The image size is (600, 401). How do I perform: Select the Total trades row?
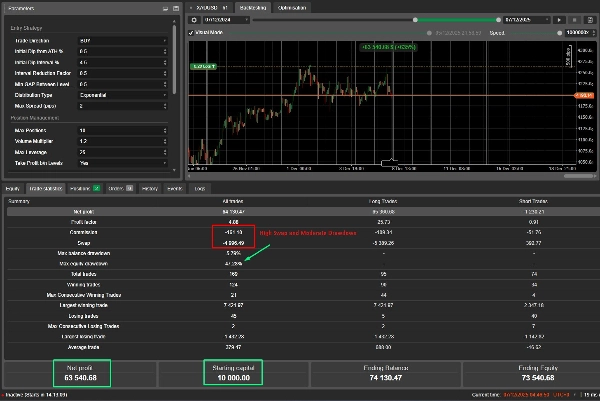click(x=302, y=274)
